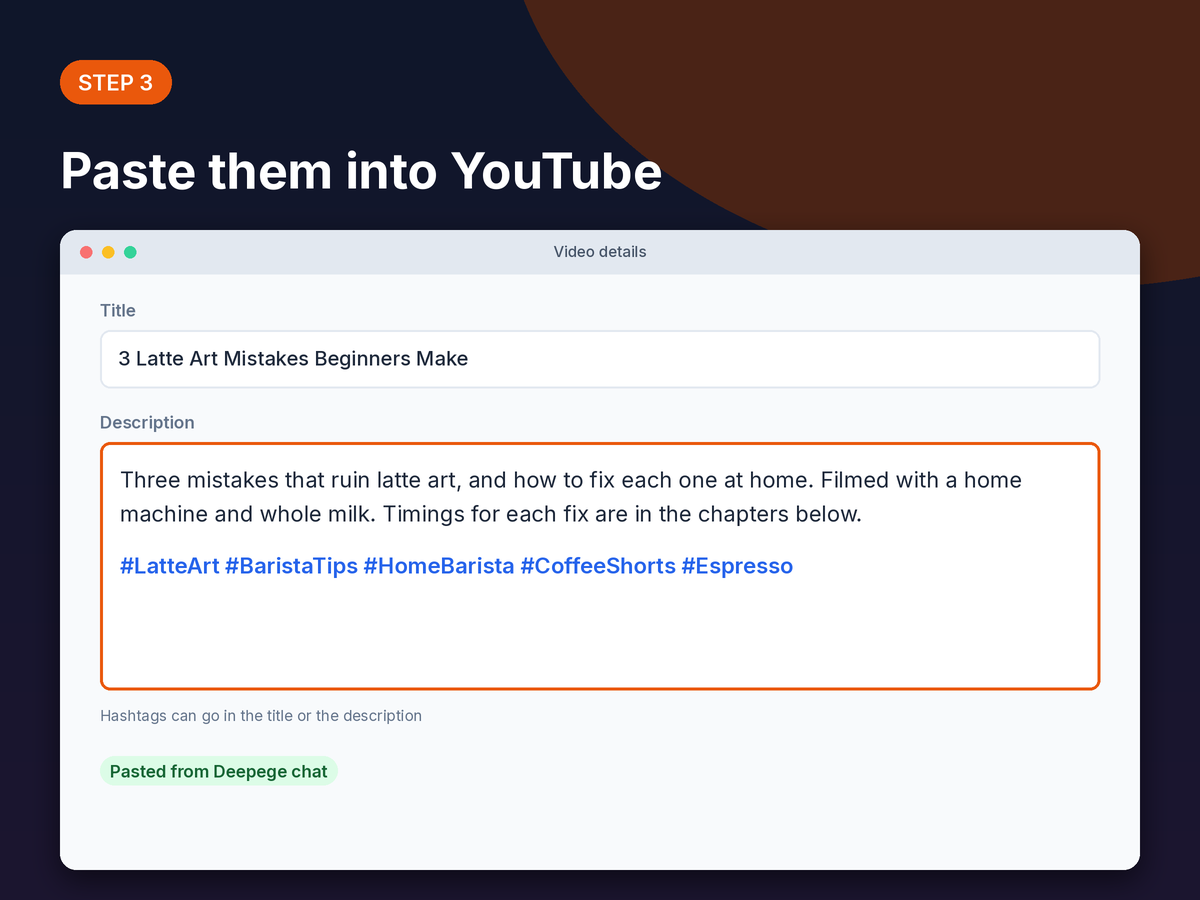
Task: Click the red close window dot
Action: coord(86,252)
